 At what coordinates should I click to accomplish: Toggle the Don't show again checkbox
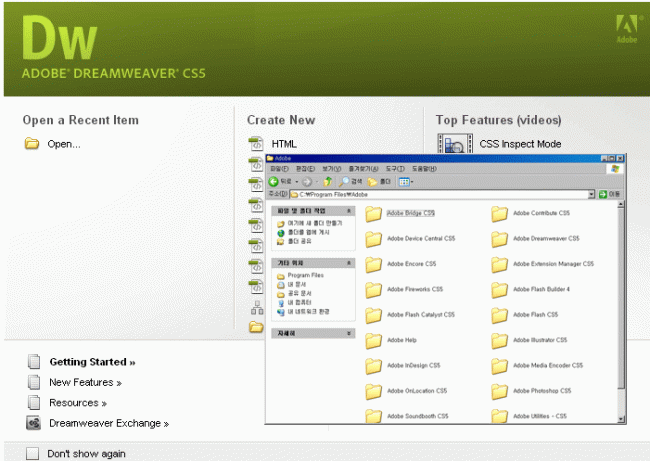tap(32, 454)
